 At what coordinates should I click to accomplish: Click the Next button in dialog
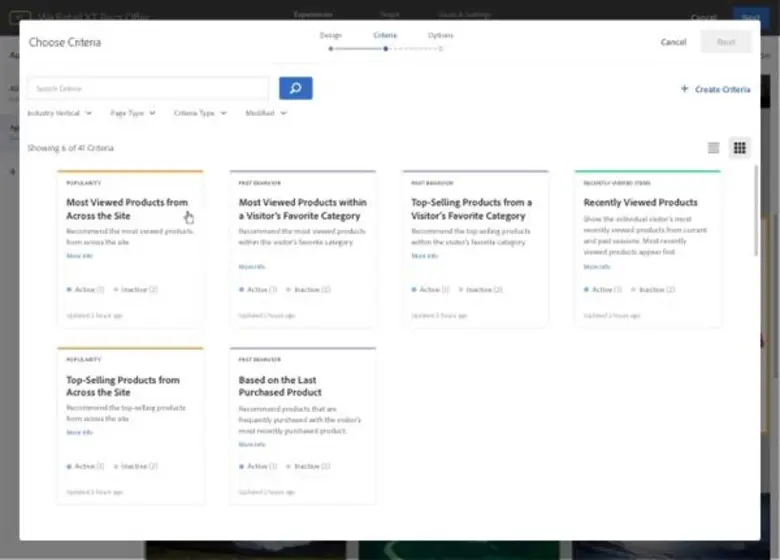click(726, 42)
